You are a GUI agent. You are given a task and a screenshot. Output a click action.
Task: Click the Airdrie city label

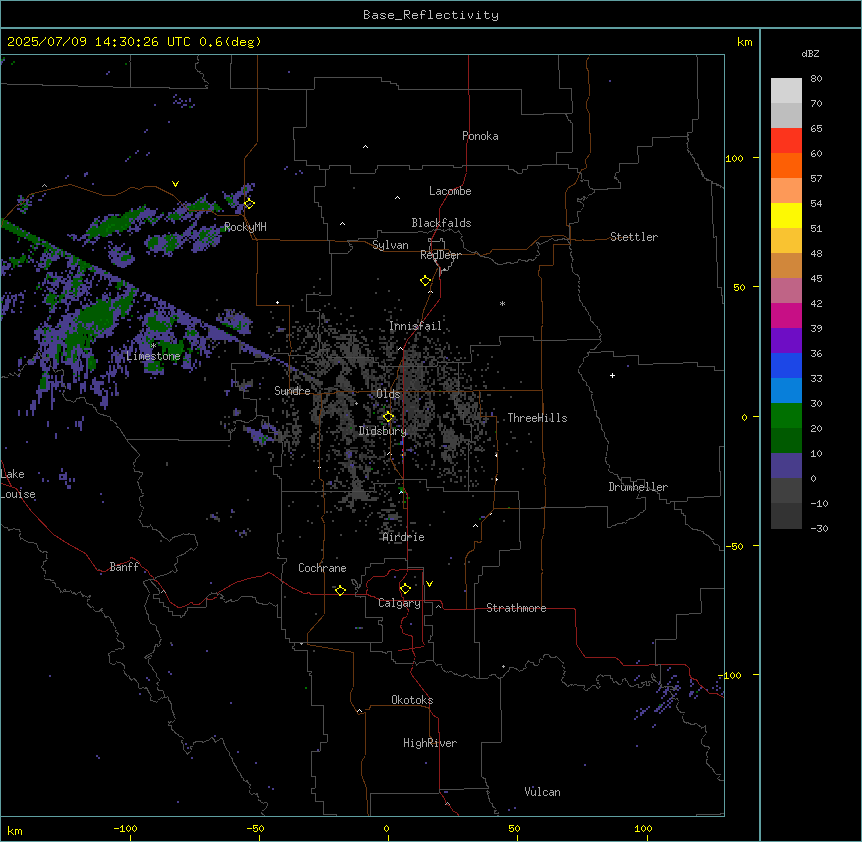point(403,537)
